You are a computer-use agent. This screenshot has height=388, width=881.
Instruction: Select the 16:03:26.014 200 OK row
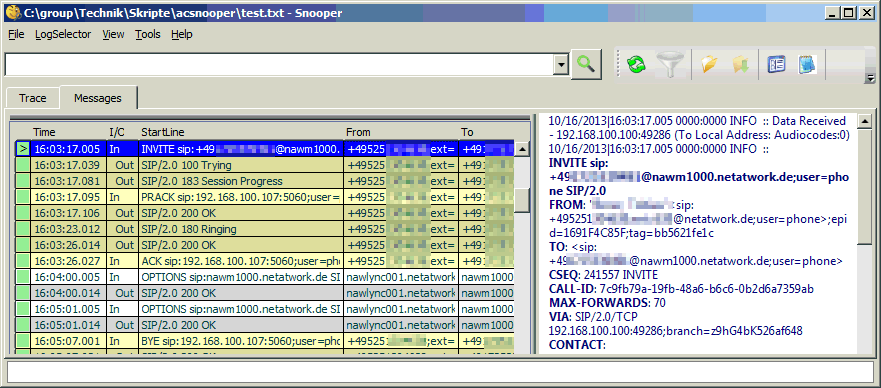[x=264, y=245]
